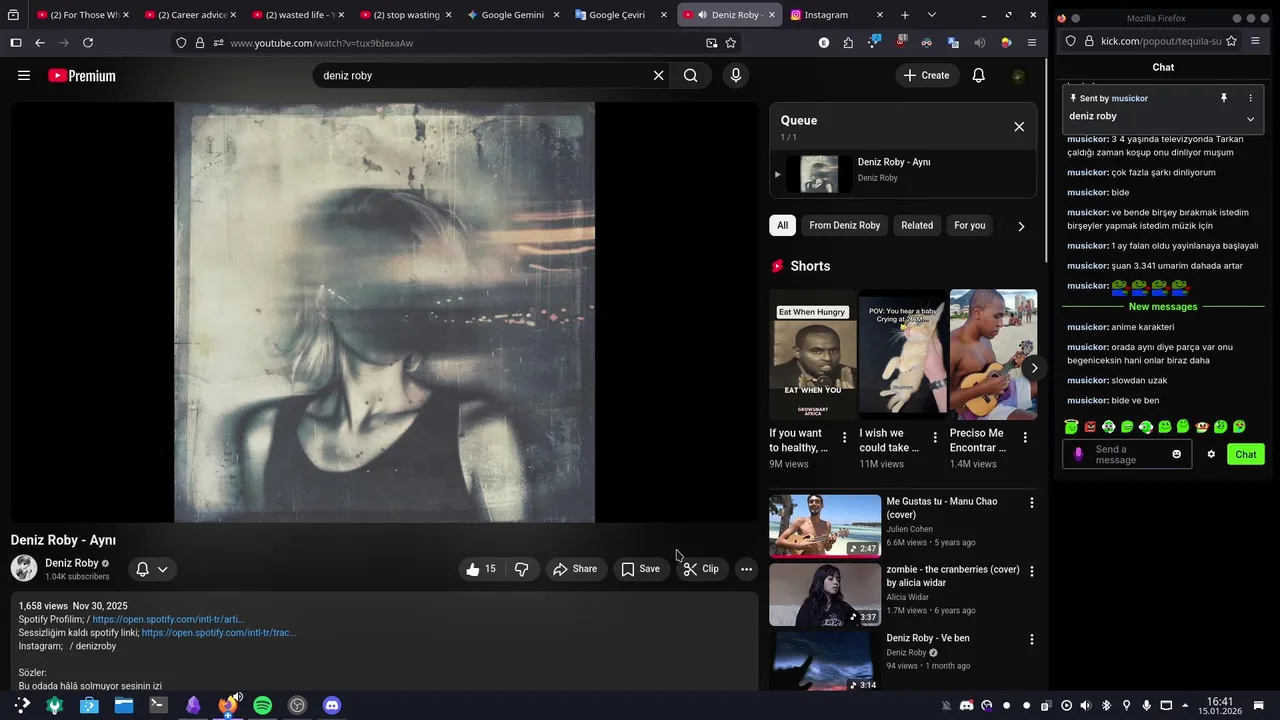This screenshot has height=720, width=1280.
Task: Select the 'Related' filter chip
Action: 917,225
